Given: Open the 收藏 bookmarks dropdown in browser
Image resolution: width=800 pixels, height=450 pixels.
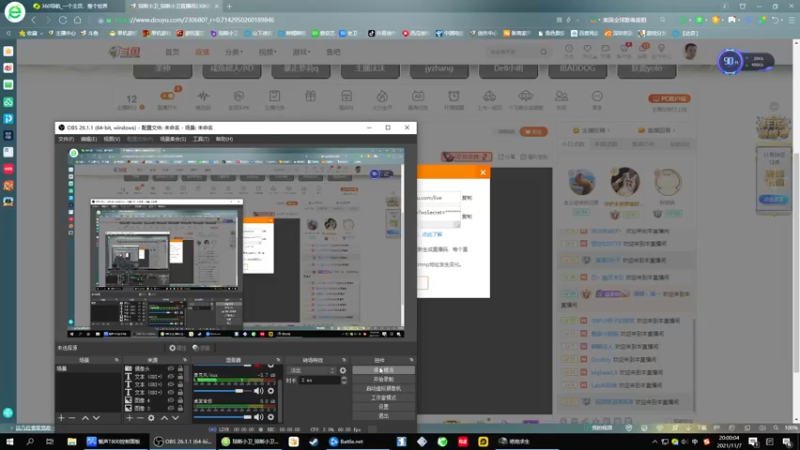Looking at the screenshot, I should (x=31, y=33).
